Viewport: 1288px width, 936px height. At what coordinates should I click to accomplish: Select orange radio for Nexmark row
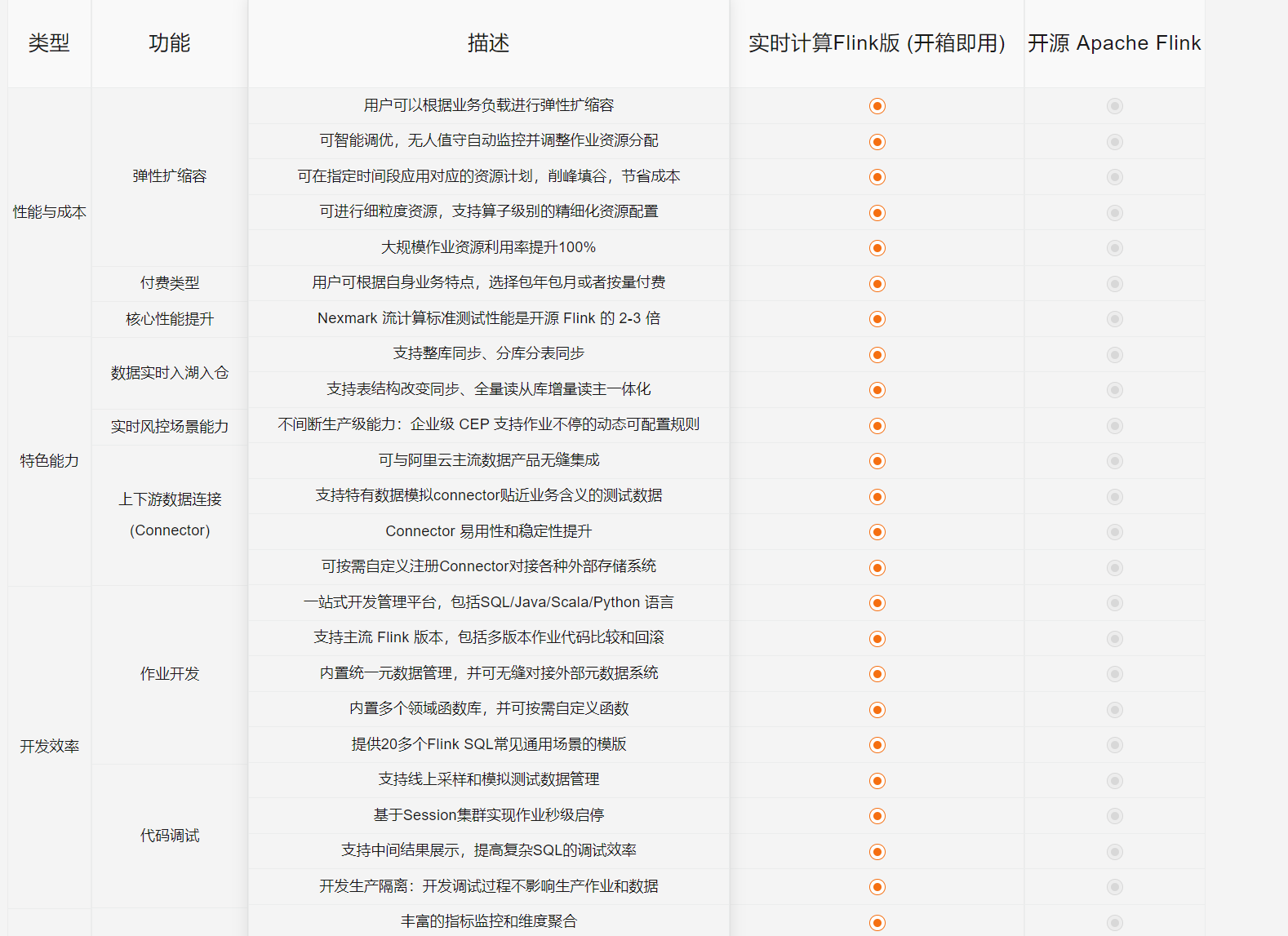point(877,319)
